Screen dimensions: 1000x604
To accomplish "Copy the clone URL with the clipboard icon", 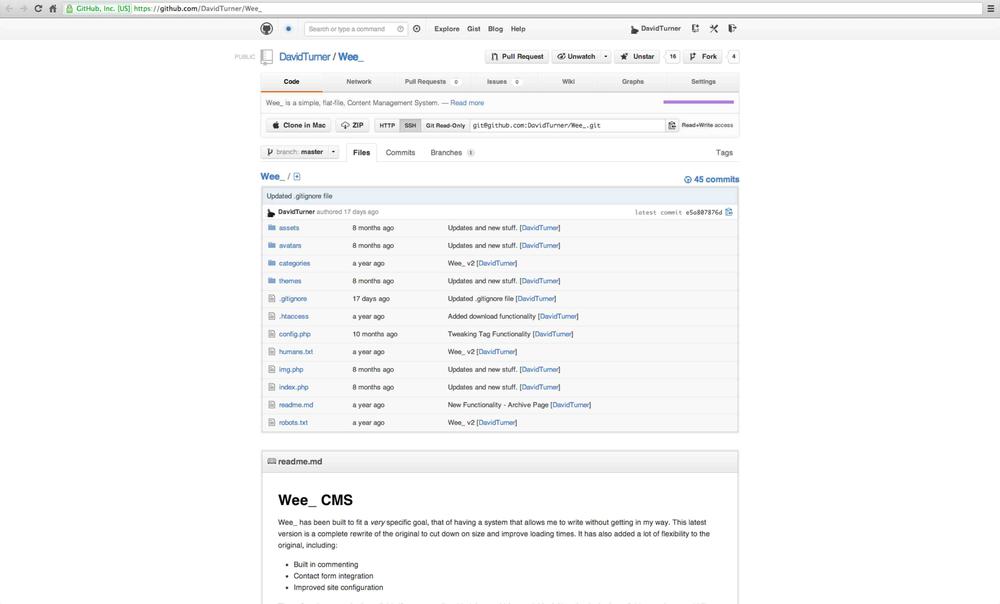I will pyautogui.click(x=672, y=126).
